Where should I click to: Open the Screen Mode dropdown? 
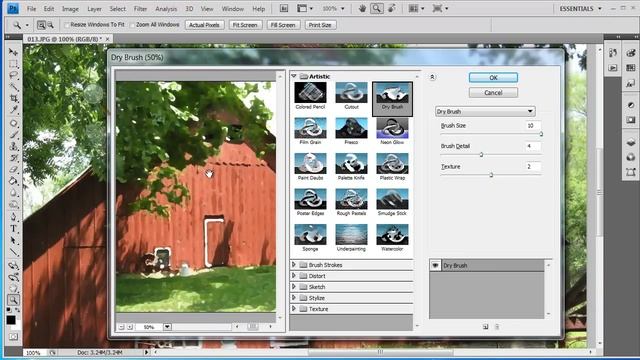click(440, 9)
